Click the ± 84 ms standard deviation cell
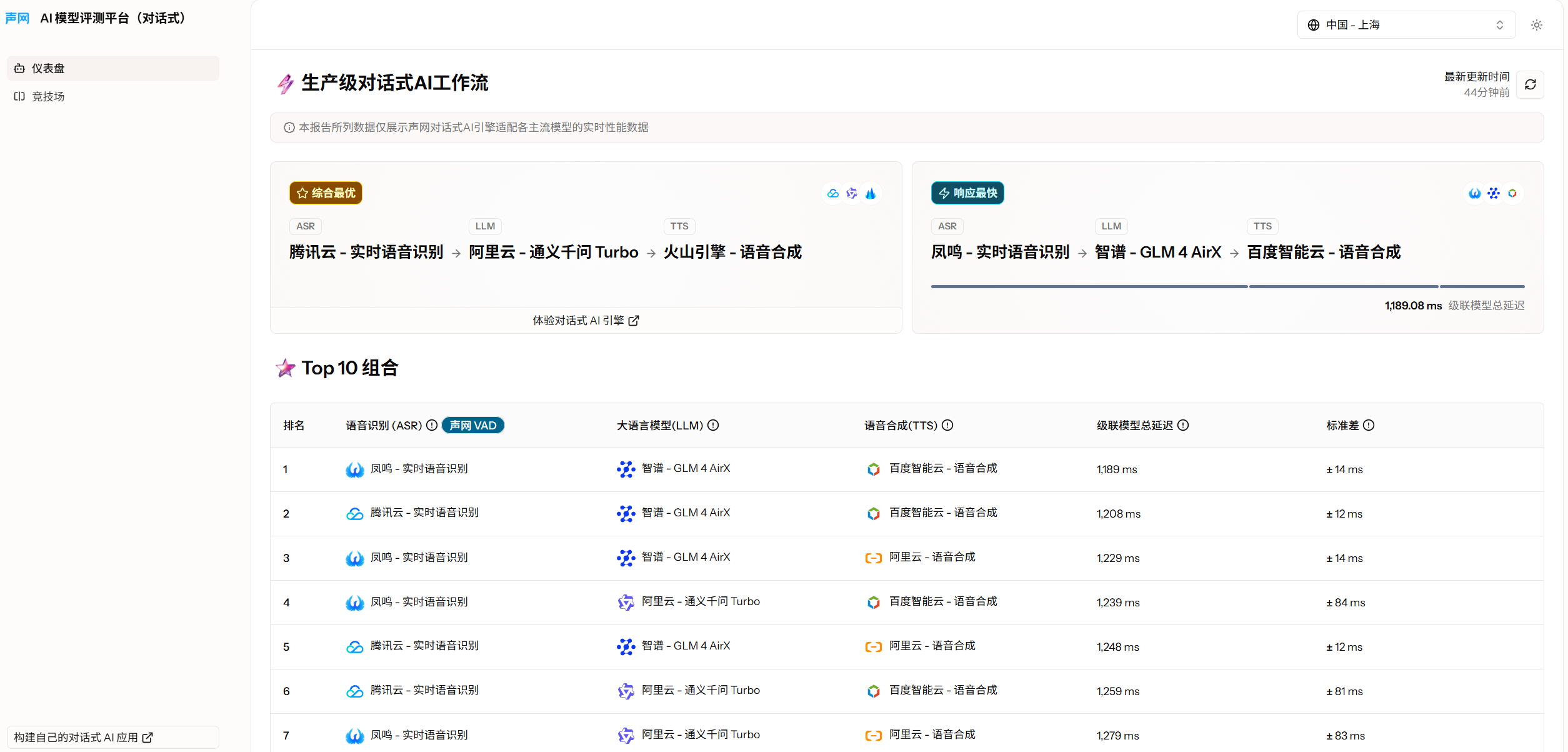The height and width of the screenshot is (752, 1568). 1346,603
